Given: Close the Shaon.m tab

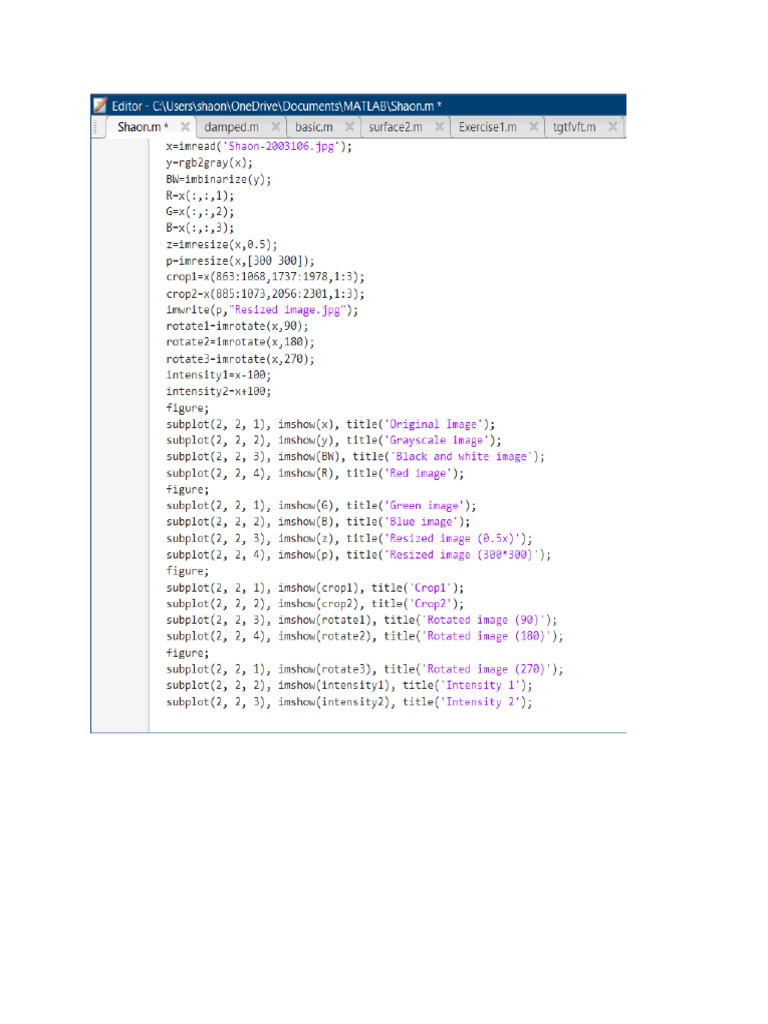Looking at the screenshot, I should point(185,127).
